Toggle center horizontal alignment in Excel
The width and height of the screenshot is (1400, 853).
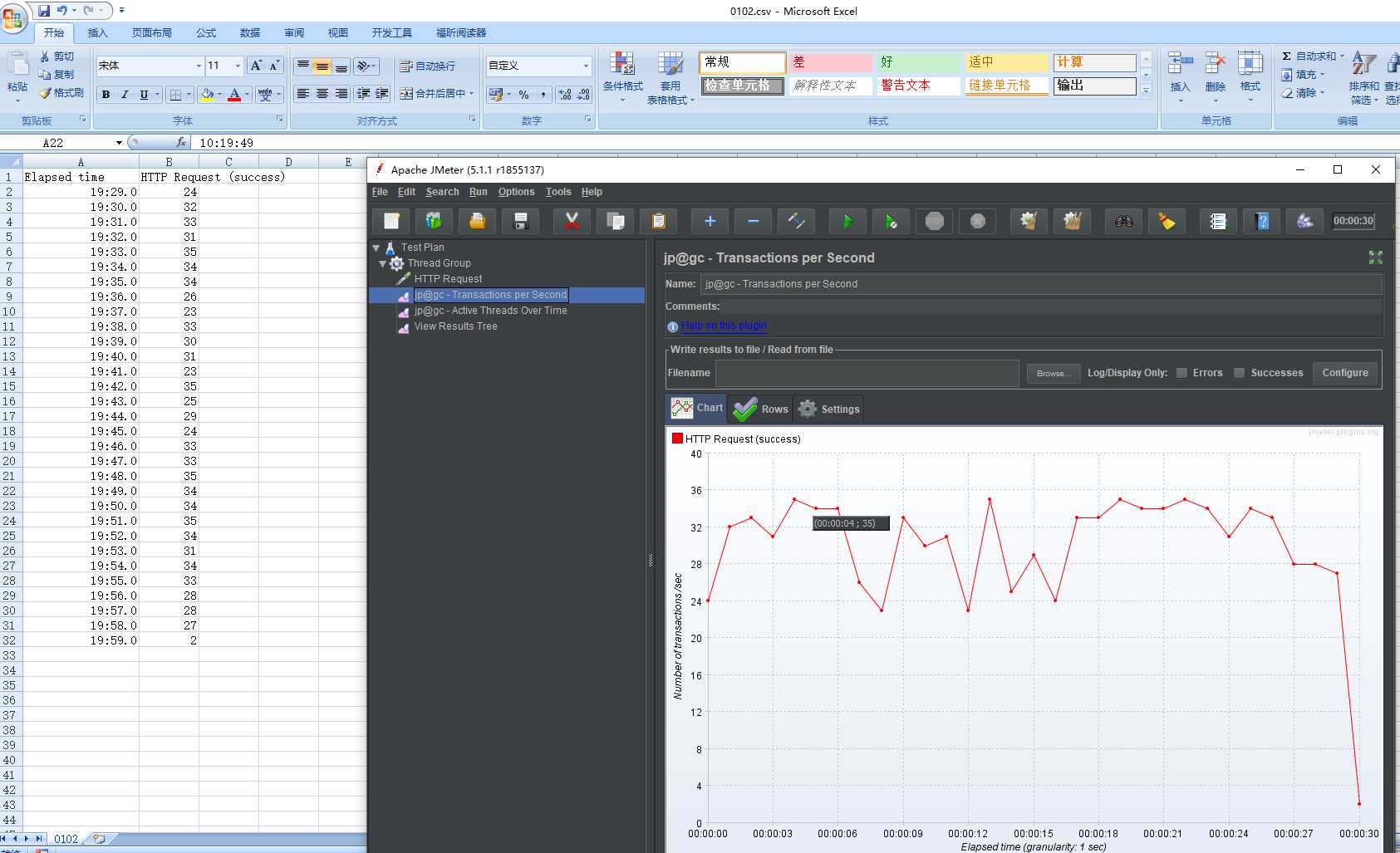coord(322,94)
